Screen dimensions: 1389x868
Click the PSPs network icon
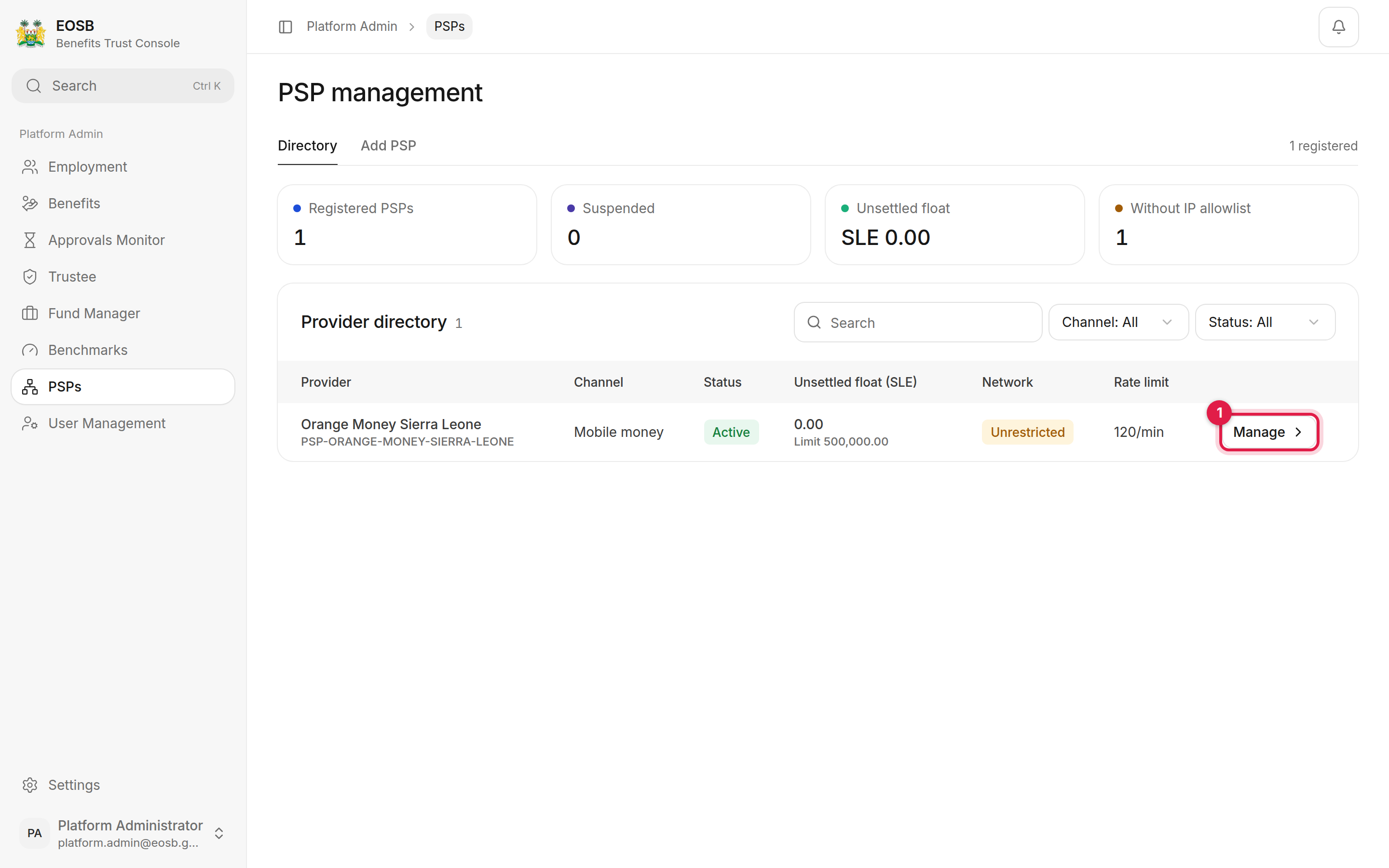(x=30, y=387)
